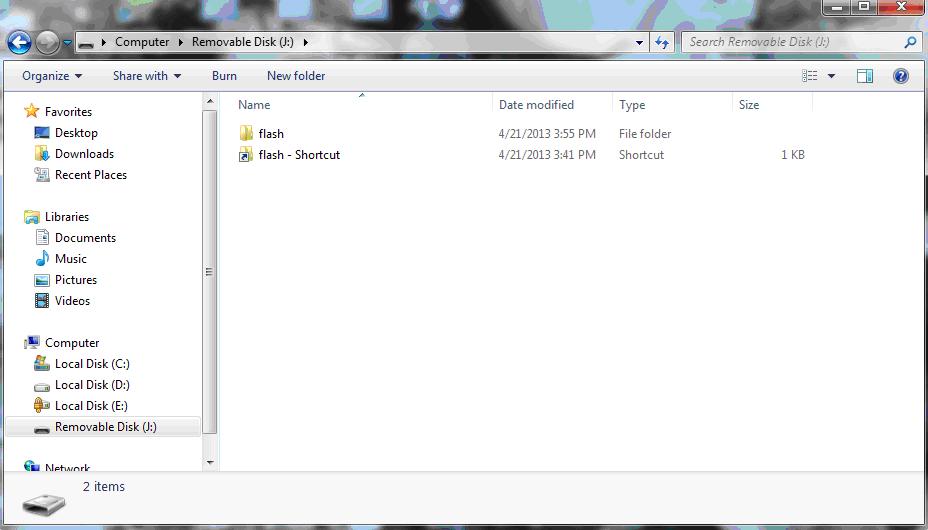Viewport: 928px width, 530px height.
Task: Select Downloads in Favorites
Action: pyautogui.click(x=84, y=154)
